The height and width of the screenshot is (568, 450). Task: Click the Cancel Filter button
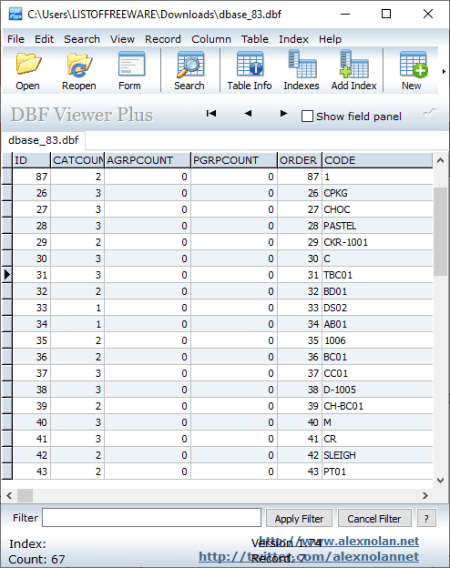click(374, 518)
